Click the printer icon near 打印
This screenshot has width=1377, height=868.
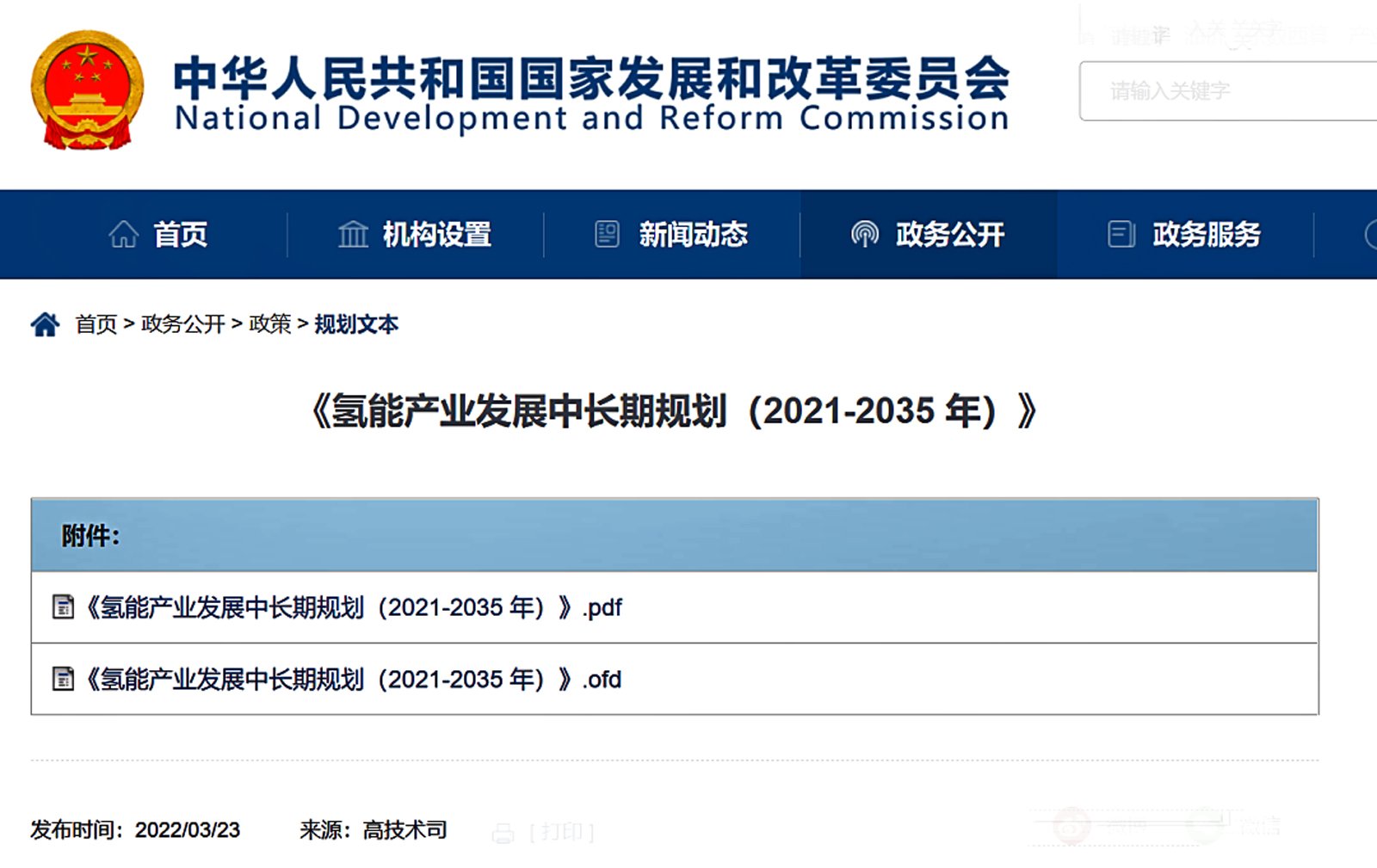[503, 833]
